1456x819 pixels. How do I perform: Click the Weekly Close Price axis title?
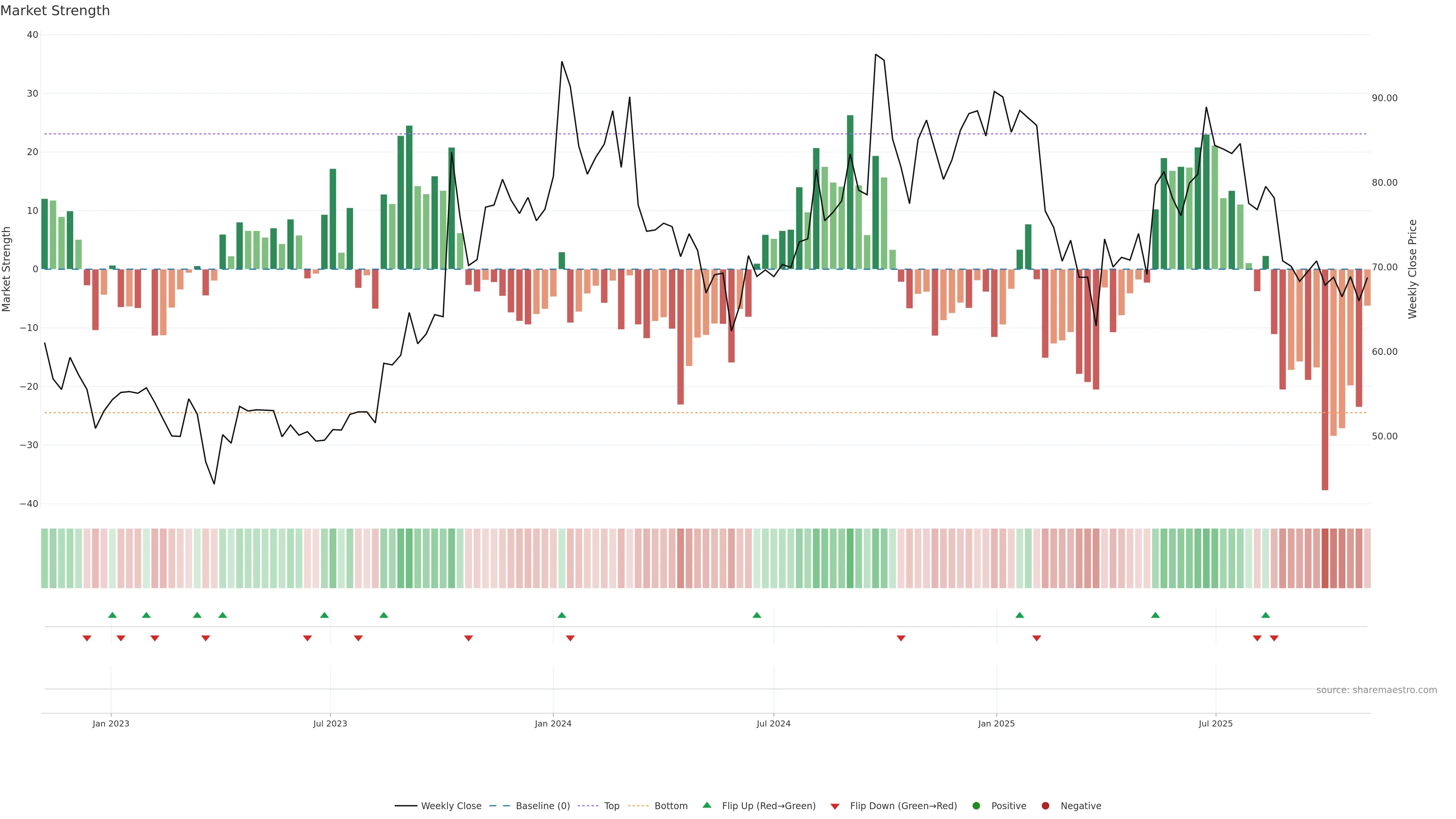pyautogui.click(x=1412, y=269)
